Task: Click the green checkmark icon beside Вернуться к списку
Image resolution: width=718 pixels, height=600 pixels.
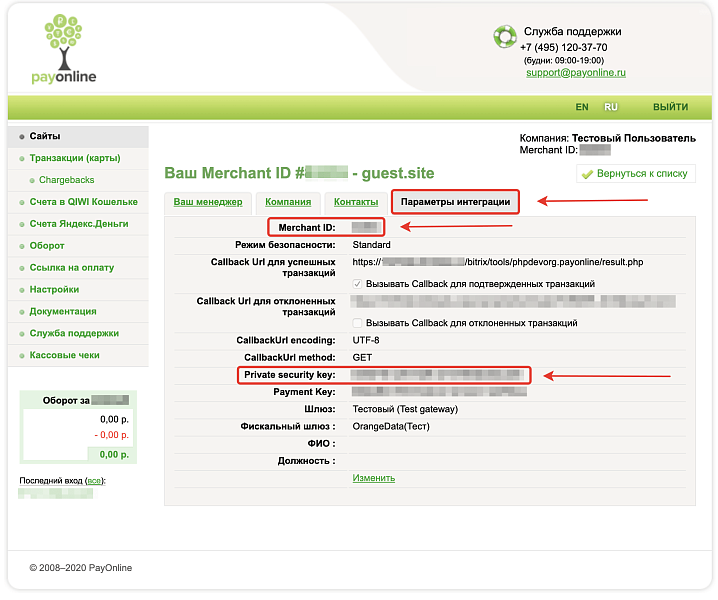Action: (x=587, y=174)
